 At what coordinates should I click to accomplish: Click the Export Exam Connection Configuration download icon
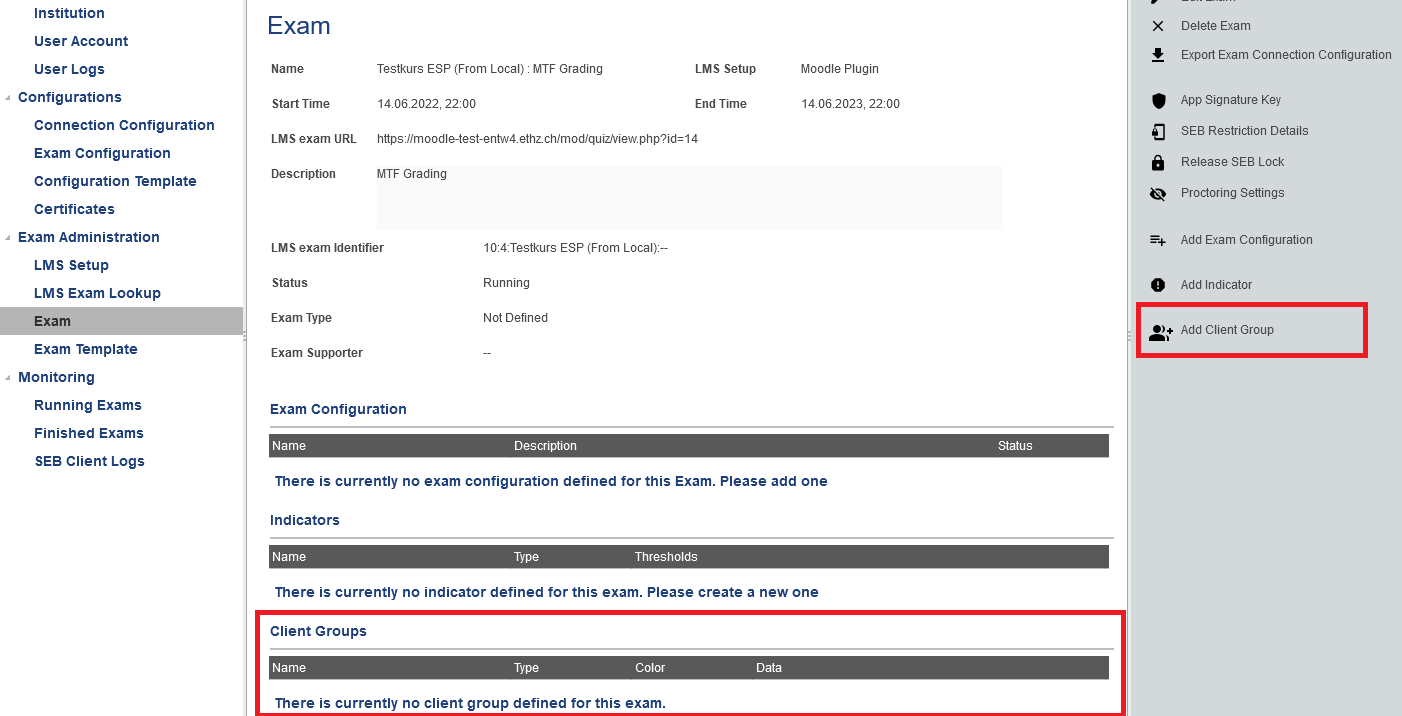1158,55
